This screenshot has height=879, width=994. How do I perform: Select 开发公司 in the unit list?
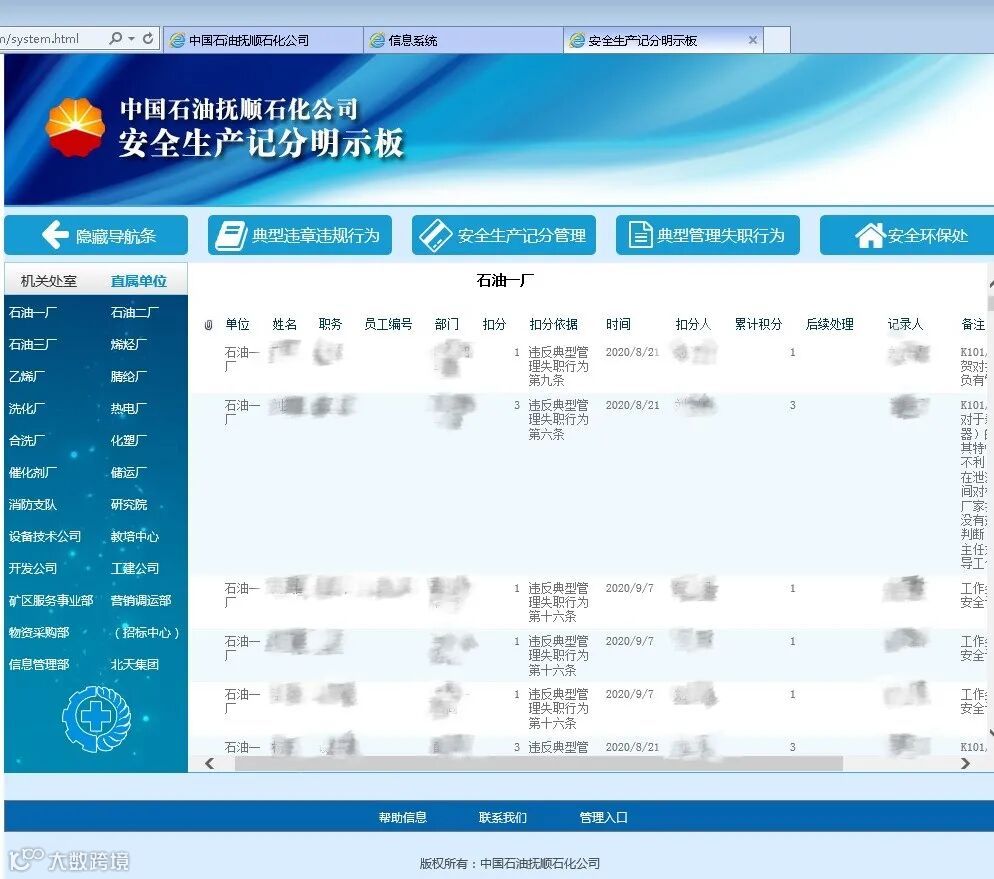33,568
